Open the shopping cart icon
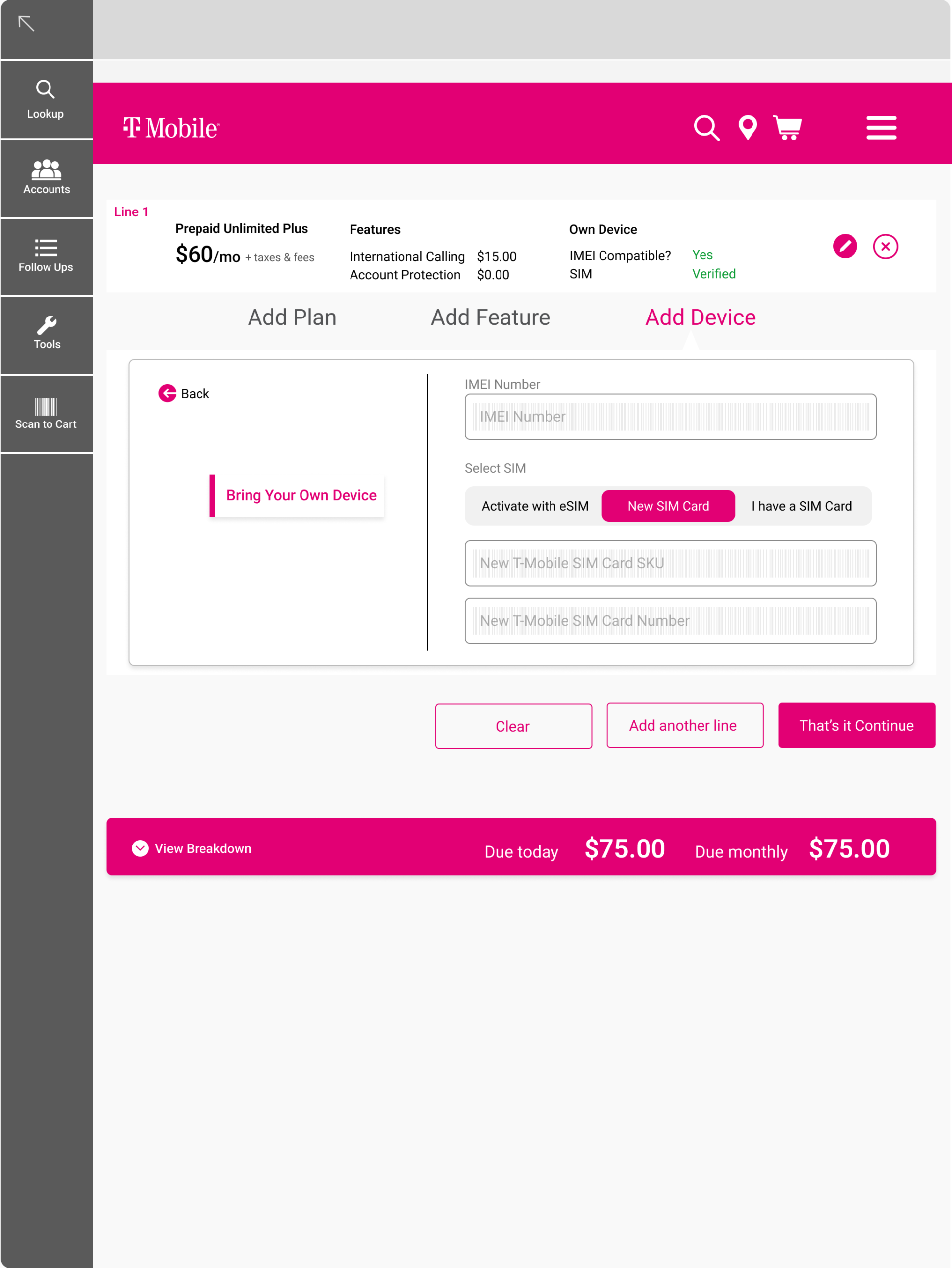 click(788, 128)
